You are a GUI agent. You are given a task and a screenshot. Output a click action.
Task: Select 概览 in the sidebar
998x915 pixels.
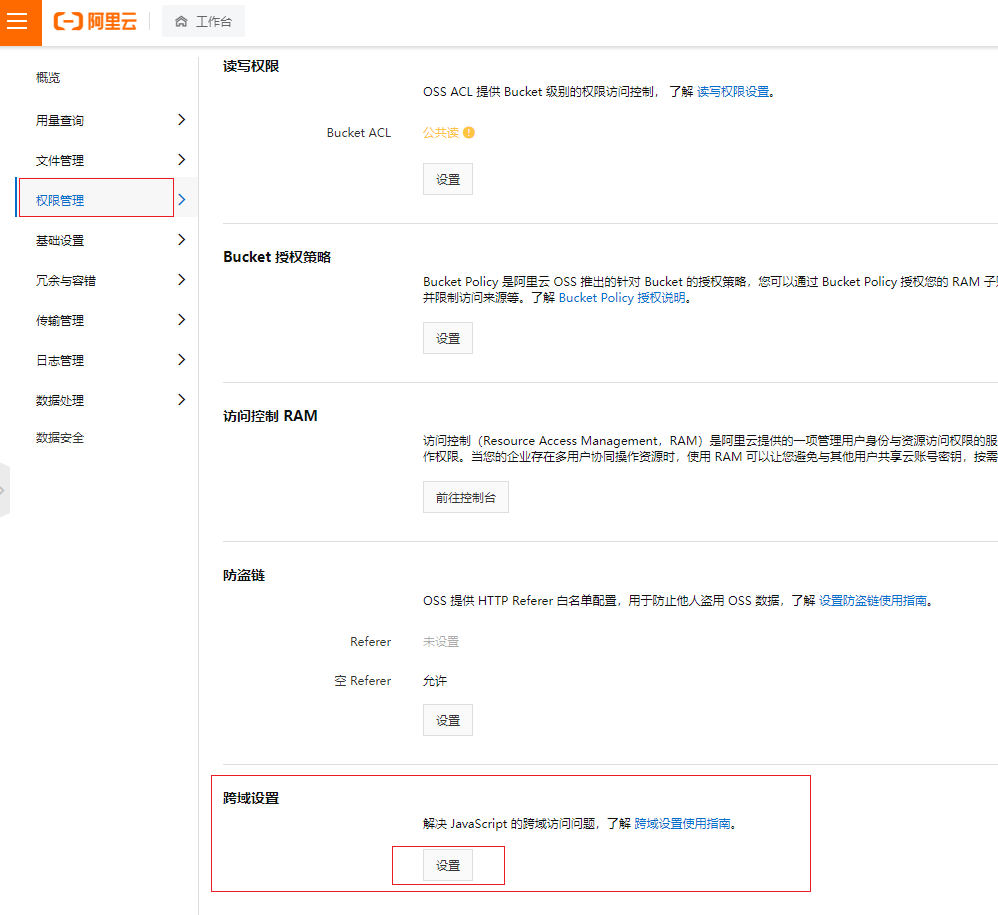click(x=47, y=77)
